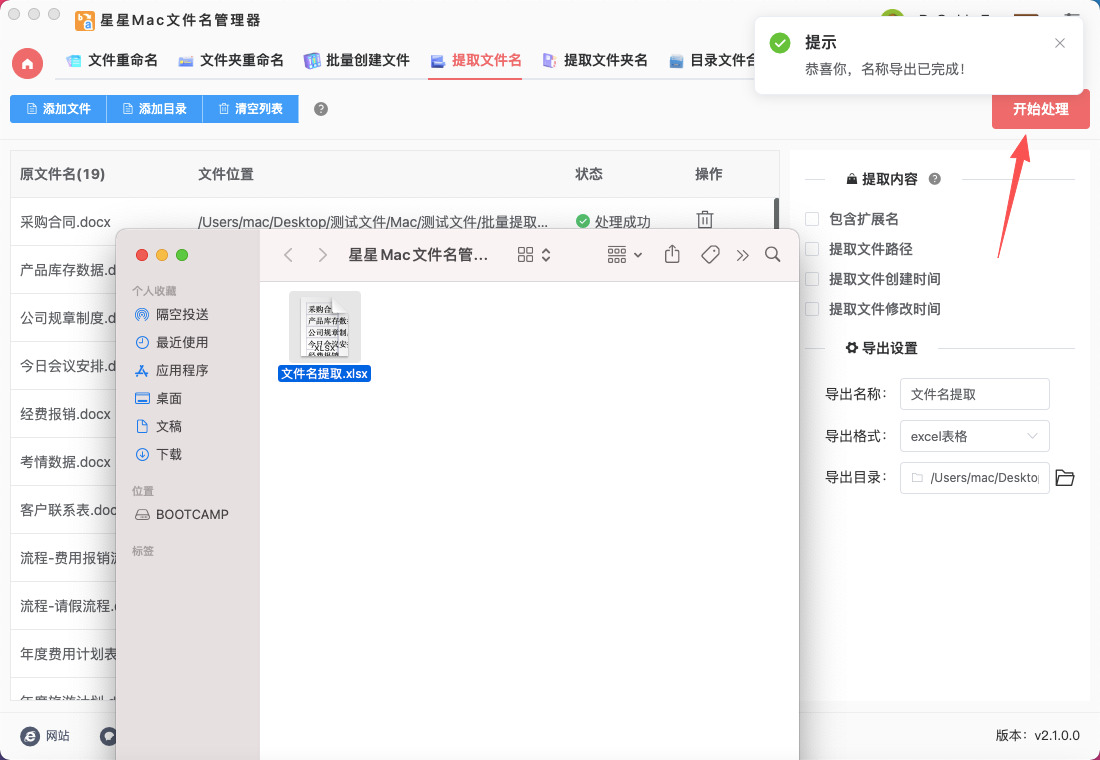Viewport: 1100px width, 760px height.
Task: Click 清空列表 button
Action: coord(250,109)
